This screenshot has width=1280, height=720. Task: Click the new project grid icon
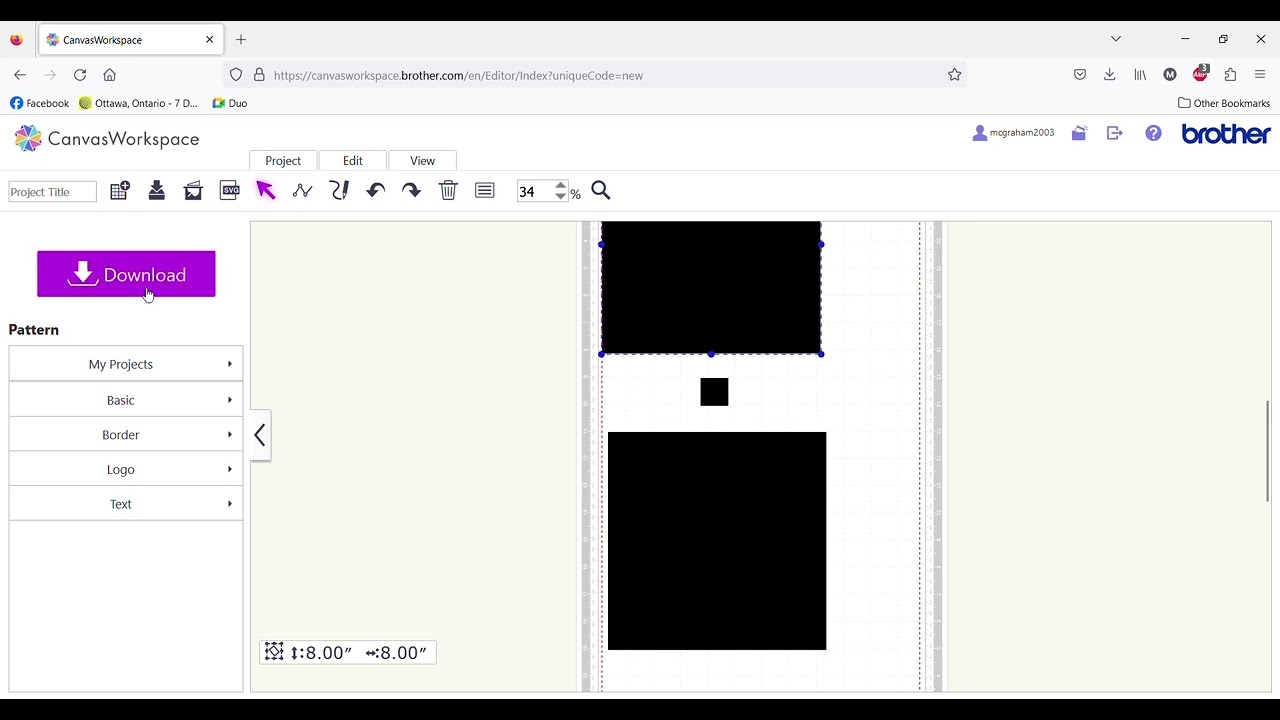pyautogui.click(x=119, y=191)
